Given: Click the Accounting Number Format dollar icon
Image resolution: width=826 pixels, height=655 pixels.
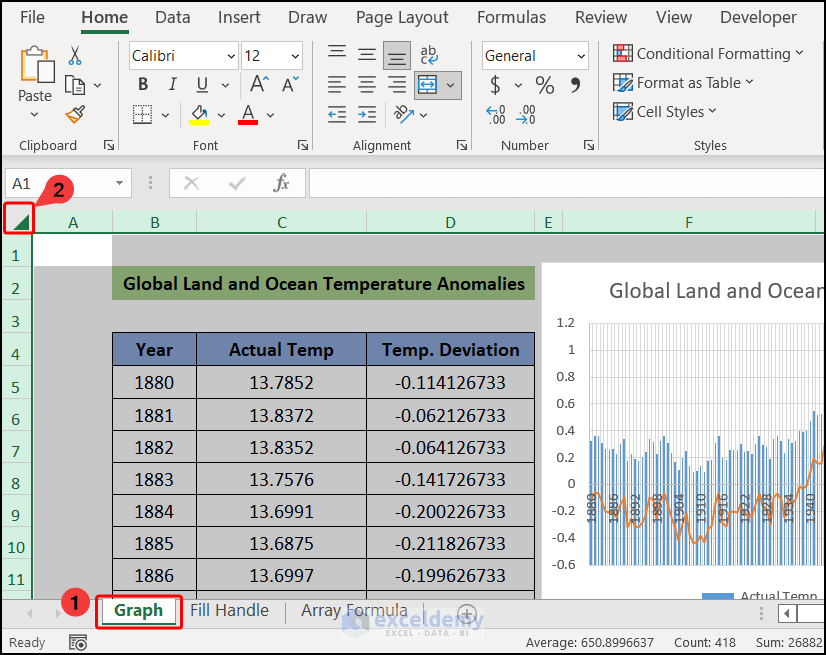Looking at the screenshot, I should pyautogui.click(x=495, y=85).
